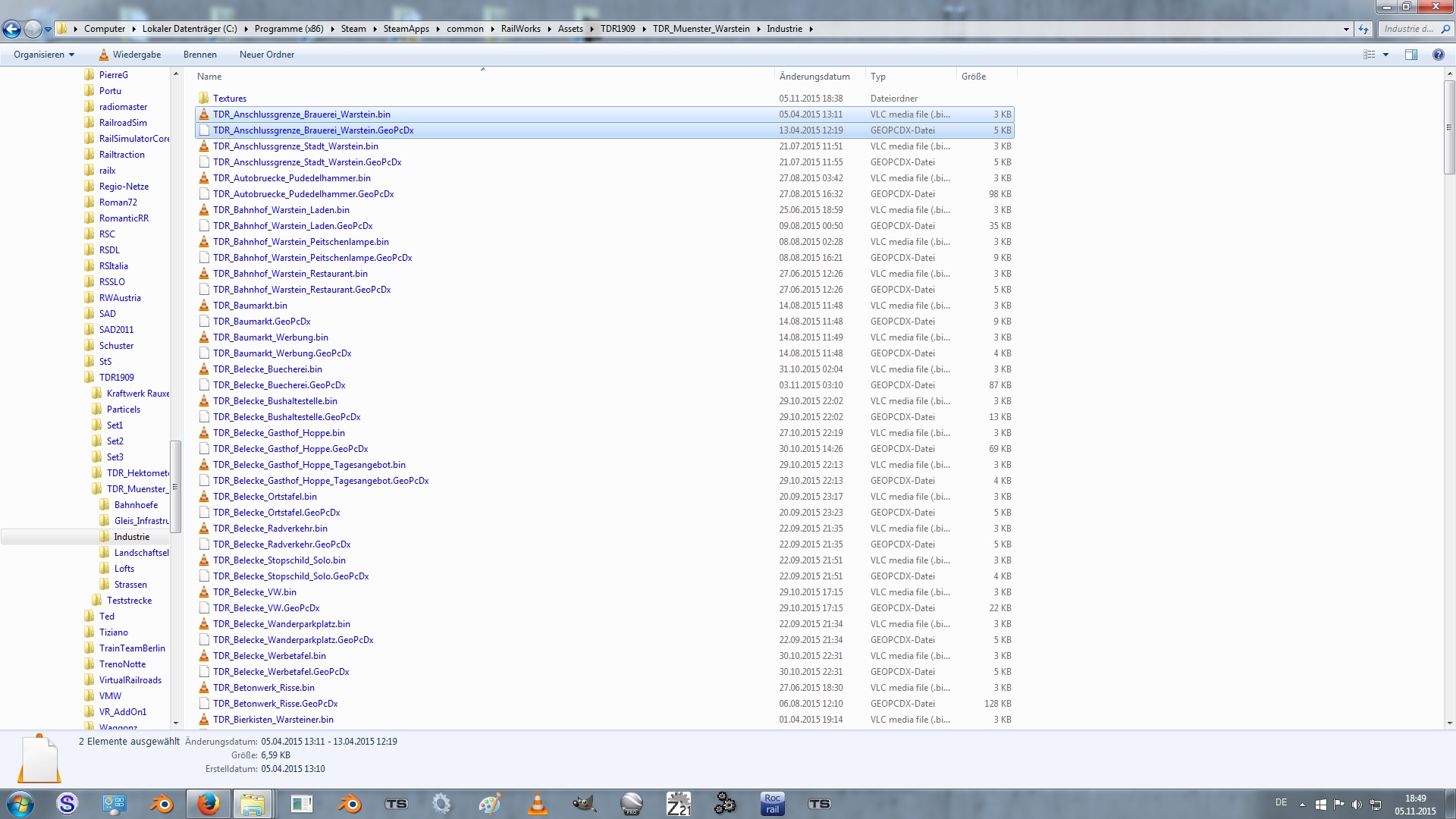Click the Explorer forward arrow button
Viewport: 1456px width, 819px height.
point(33,29)
